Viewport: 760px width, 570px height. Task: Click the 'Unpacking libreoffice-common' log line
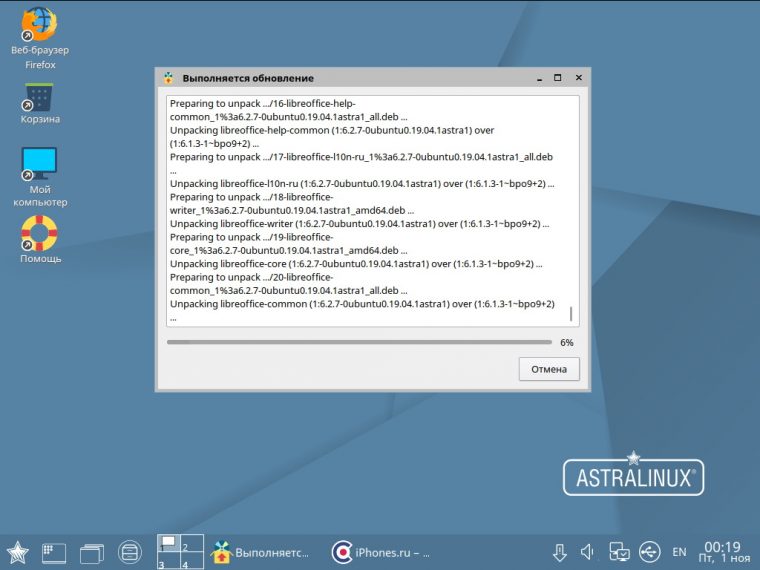coord(362,311)
